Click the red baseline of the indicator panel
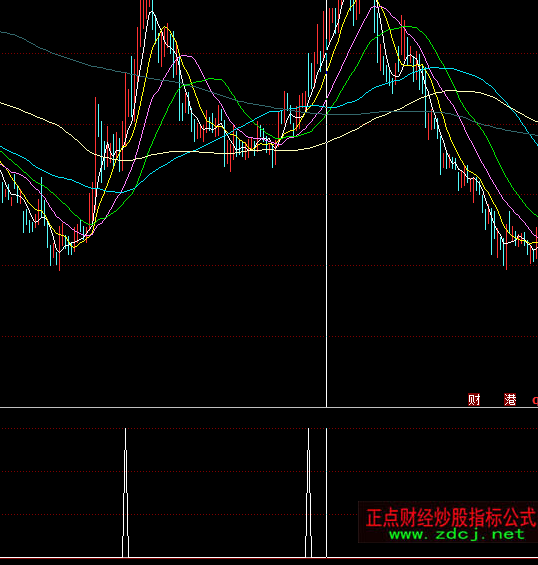This screenshot has height=565, width=538. coord(269,558)
